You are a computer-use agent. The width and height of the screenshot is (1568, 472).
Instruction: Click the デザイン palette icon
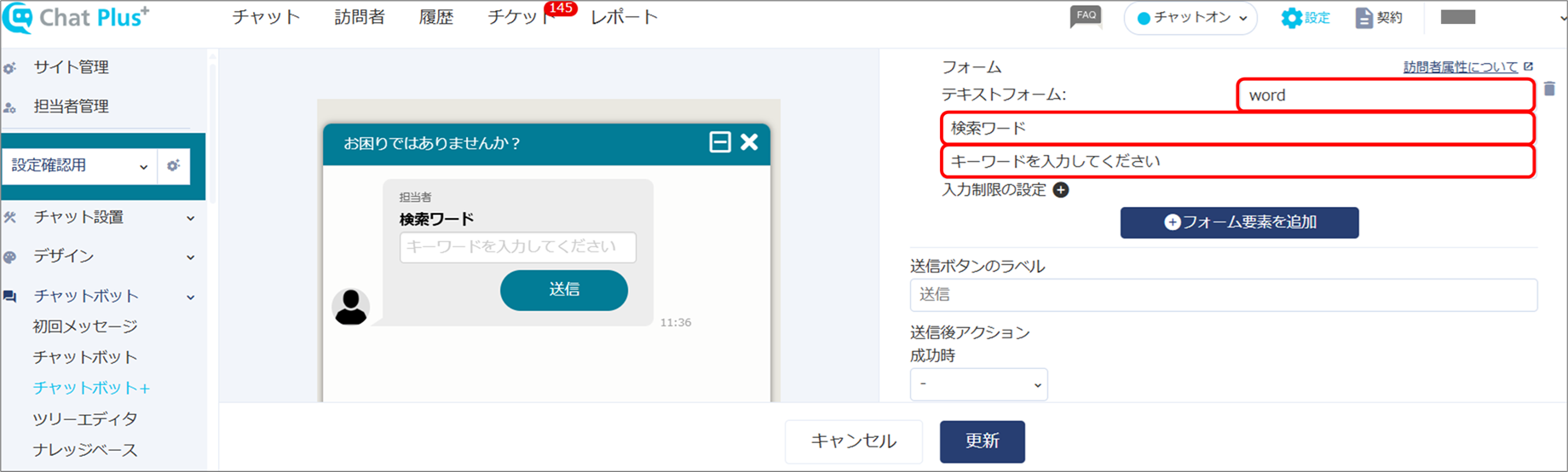(10, 256)
